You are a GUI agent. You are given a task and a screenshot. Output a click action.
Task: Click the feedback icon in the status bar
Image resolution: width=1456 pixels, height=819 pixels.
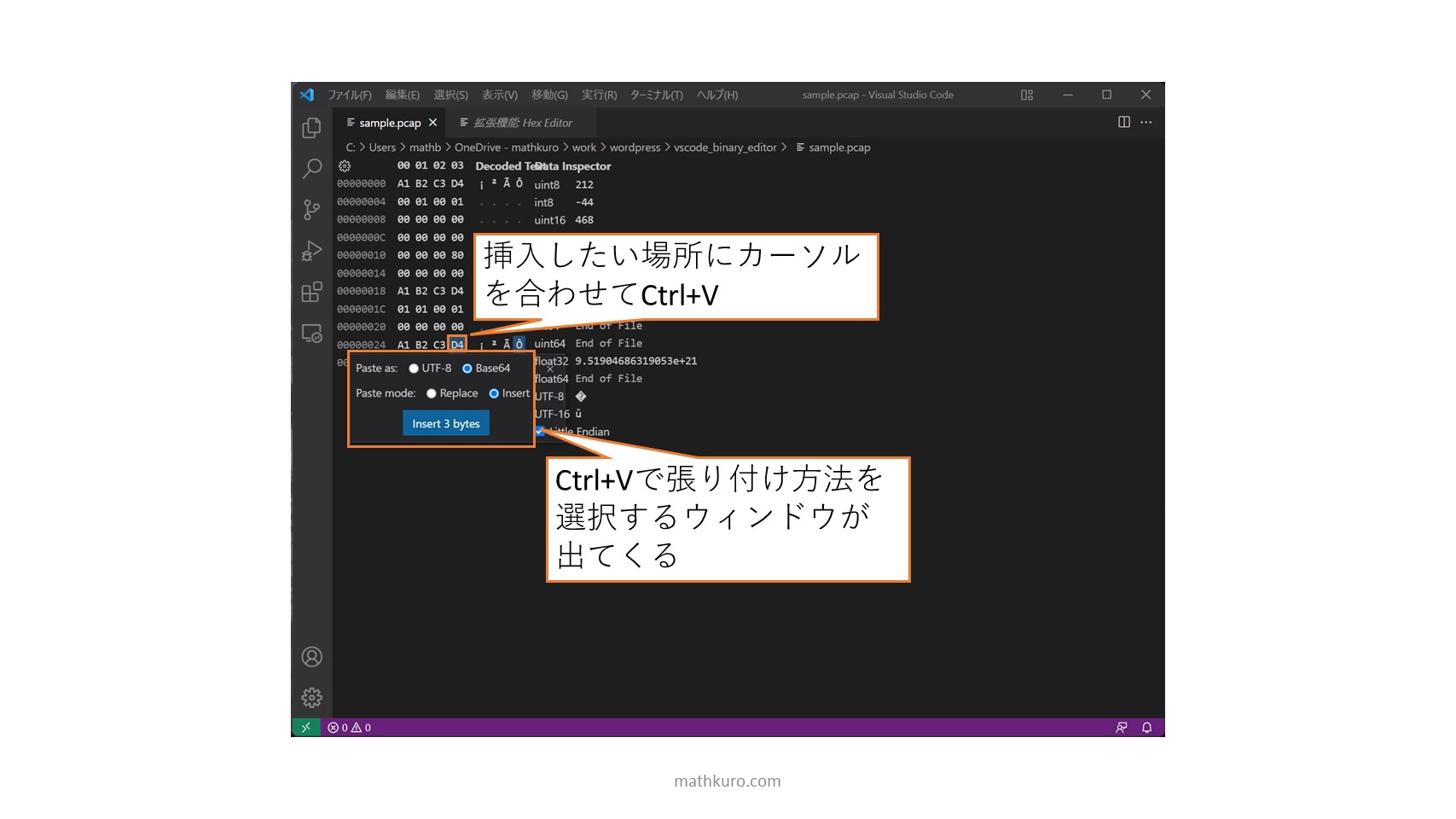1122,728
